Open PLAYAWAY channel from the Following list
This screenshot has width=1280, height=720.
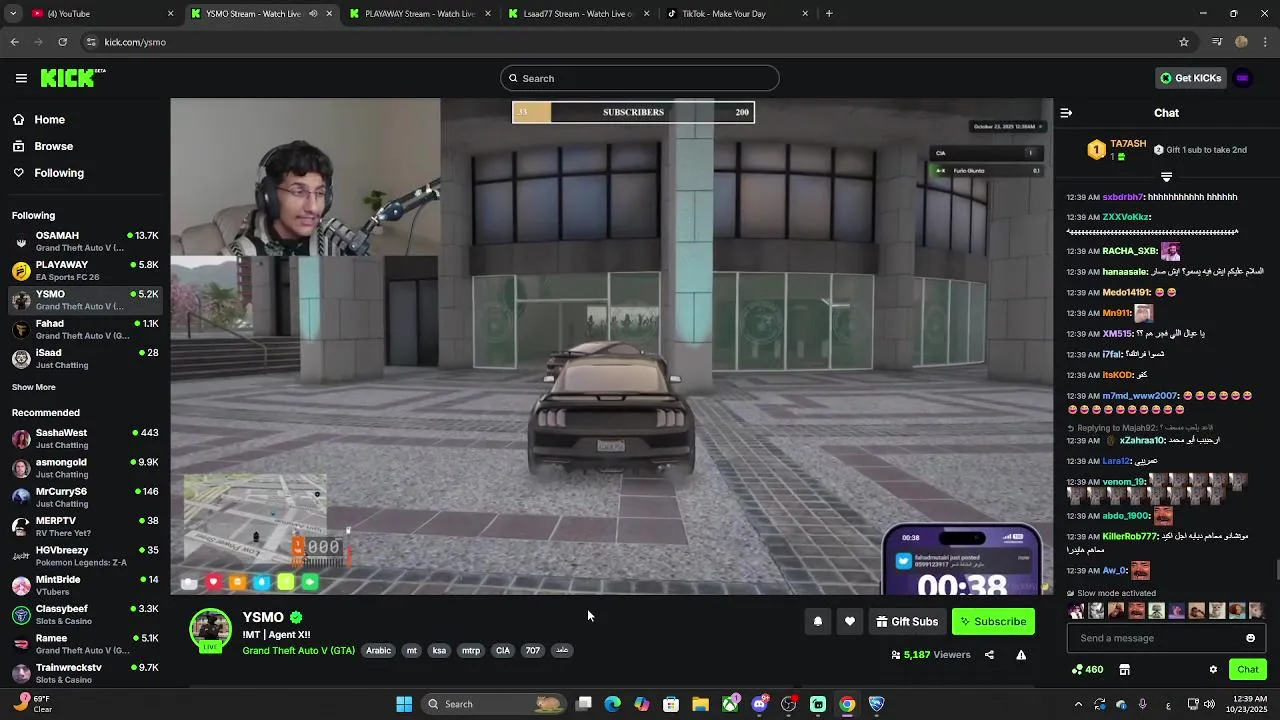coord(85,270)
